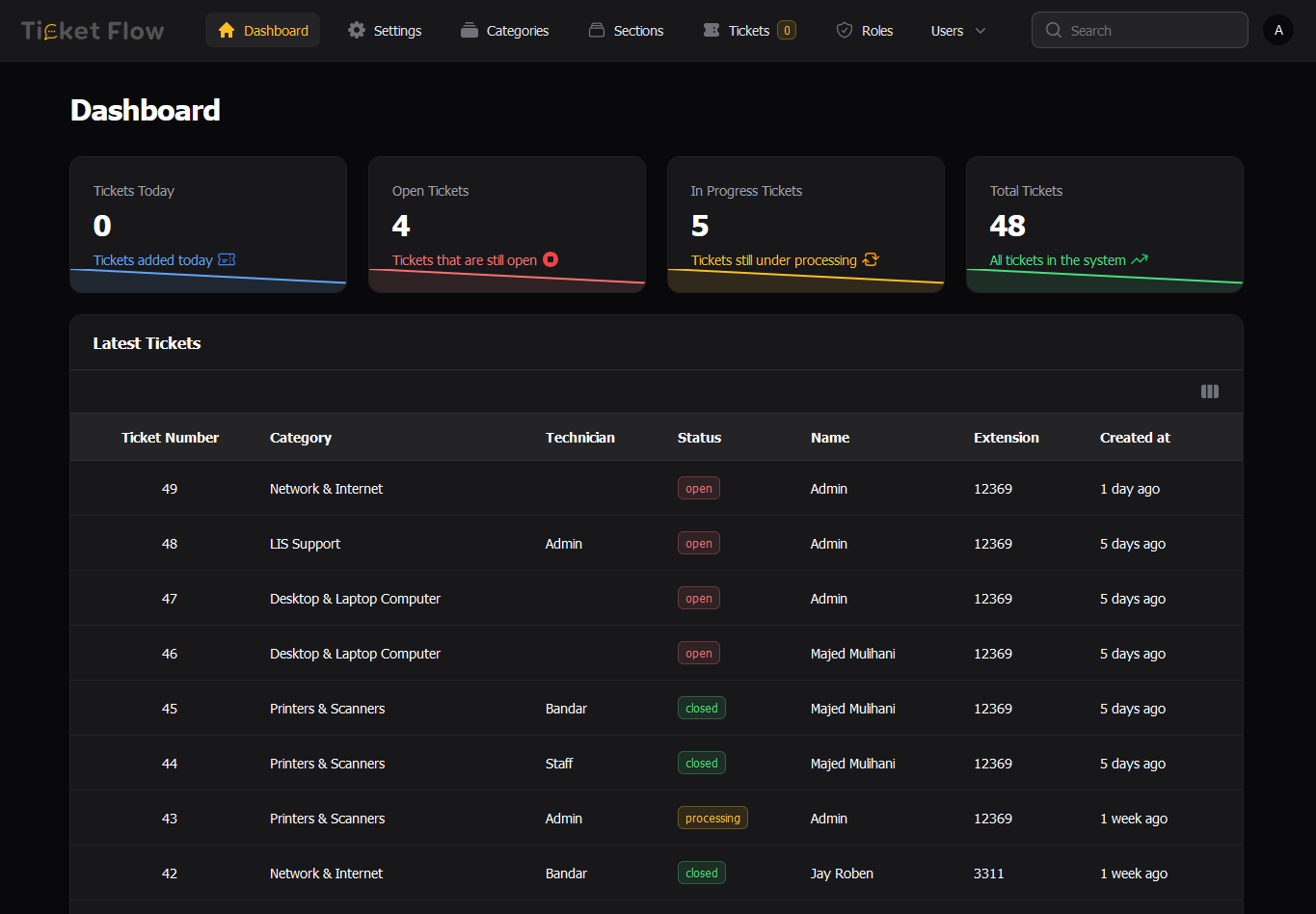Open the Open Tickets card
This screenshot has width=1316, height=914.
pyautogui.click(x=507, y=225)
